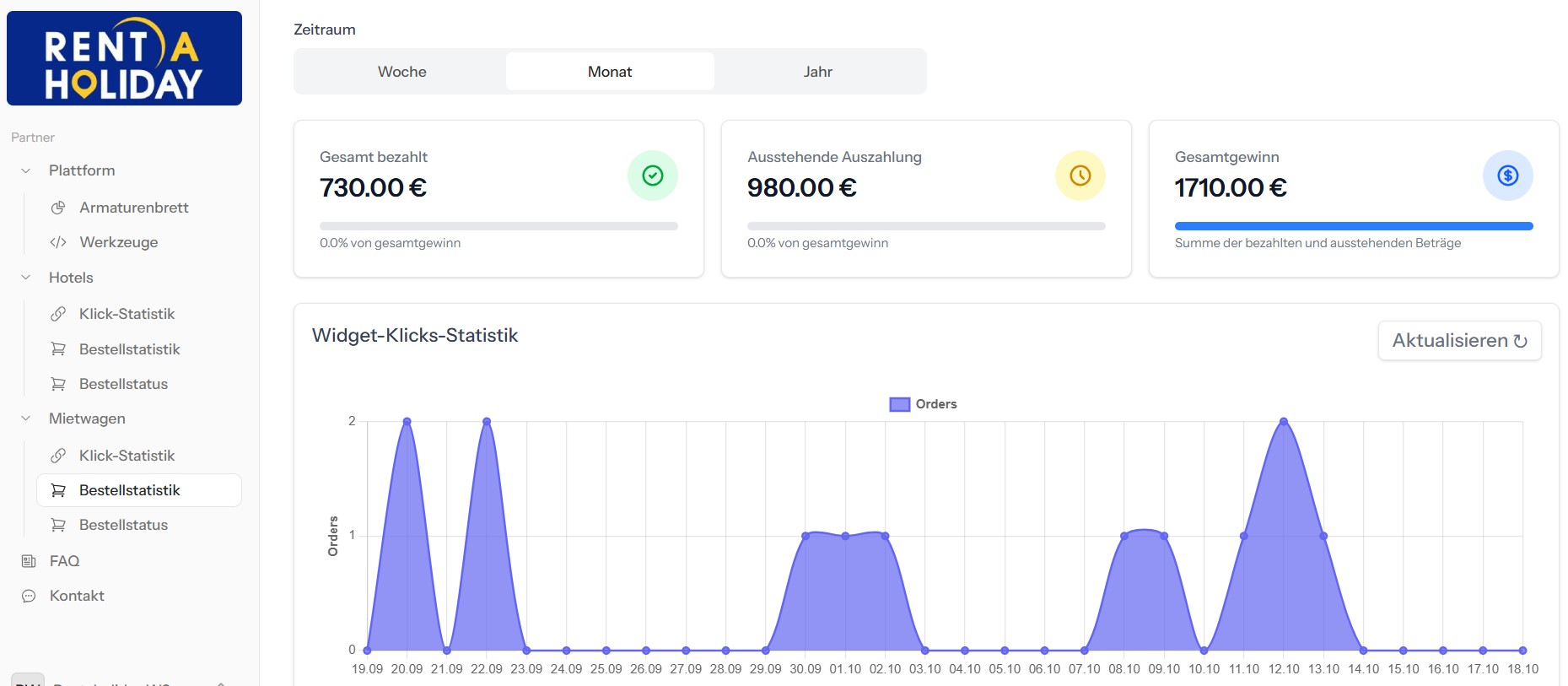Click the Werkzeuge code brackets icon

(58, 242)
